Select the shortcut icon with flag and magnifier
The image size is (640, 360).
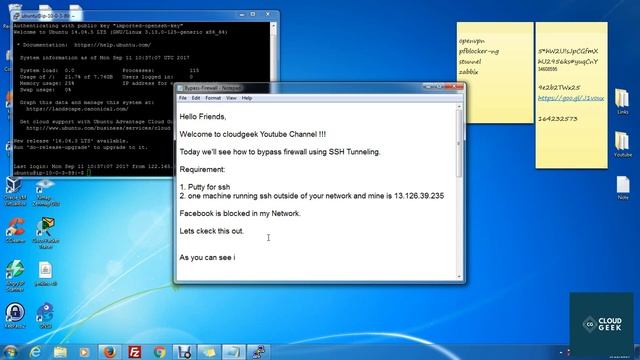tap(45, 233)
